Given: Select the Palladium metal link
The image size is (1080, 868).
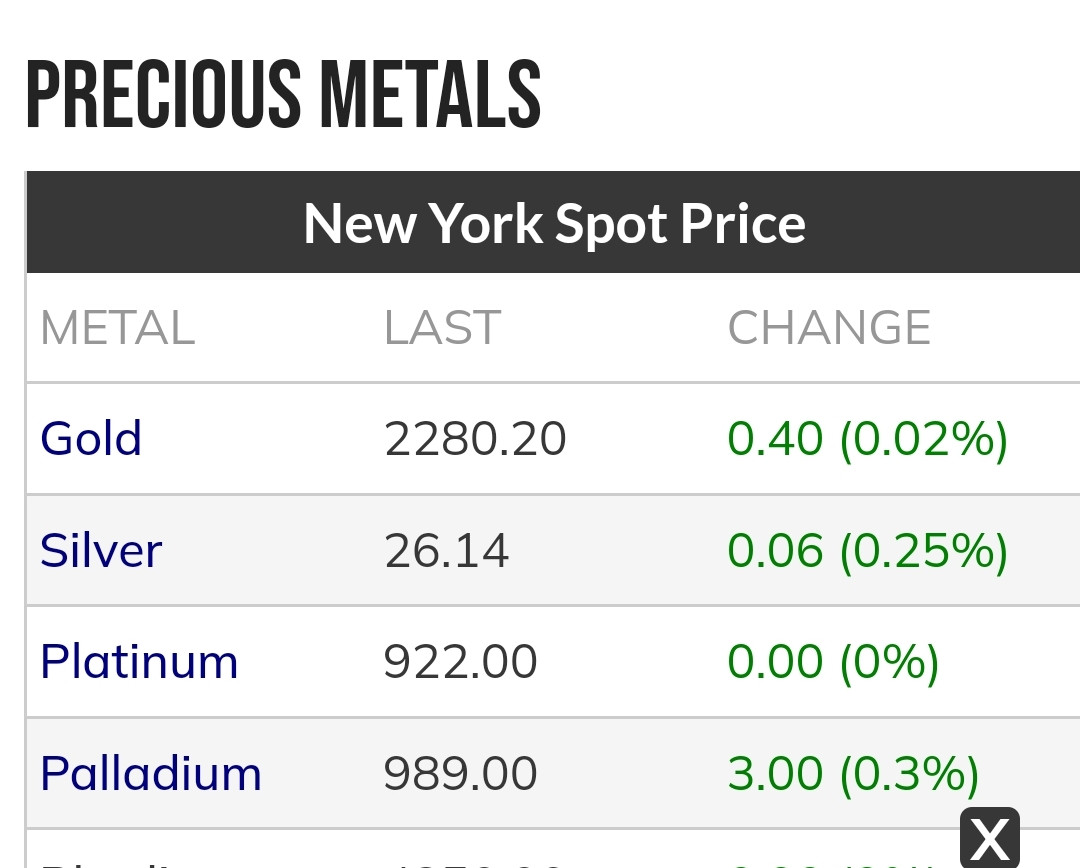Looking at the screenshot, I should [x=151, y=774].
